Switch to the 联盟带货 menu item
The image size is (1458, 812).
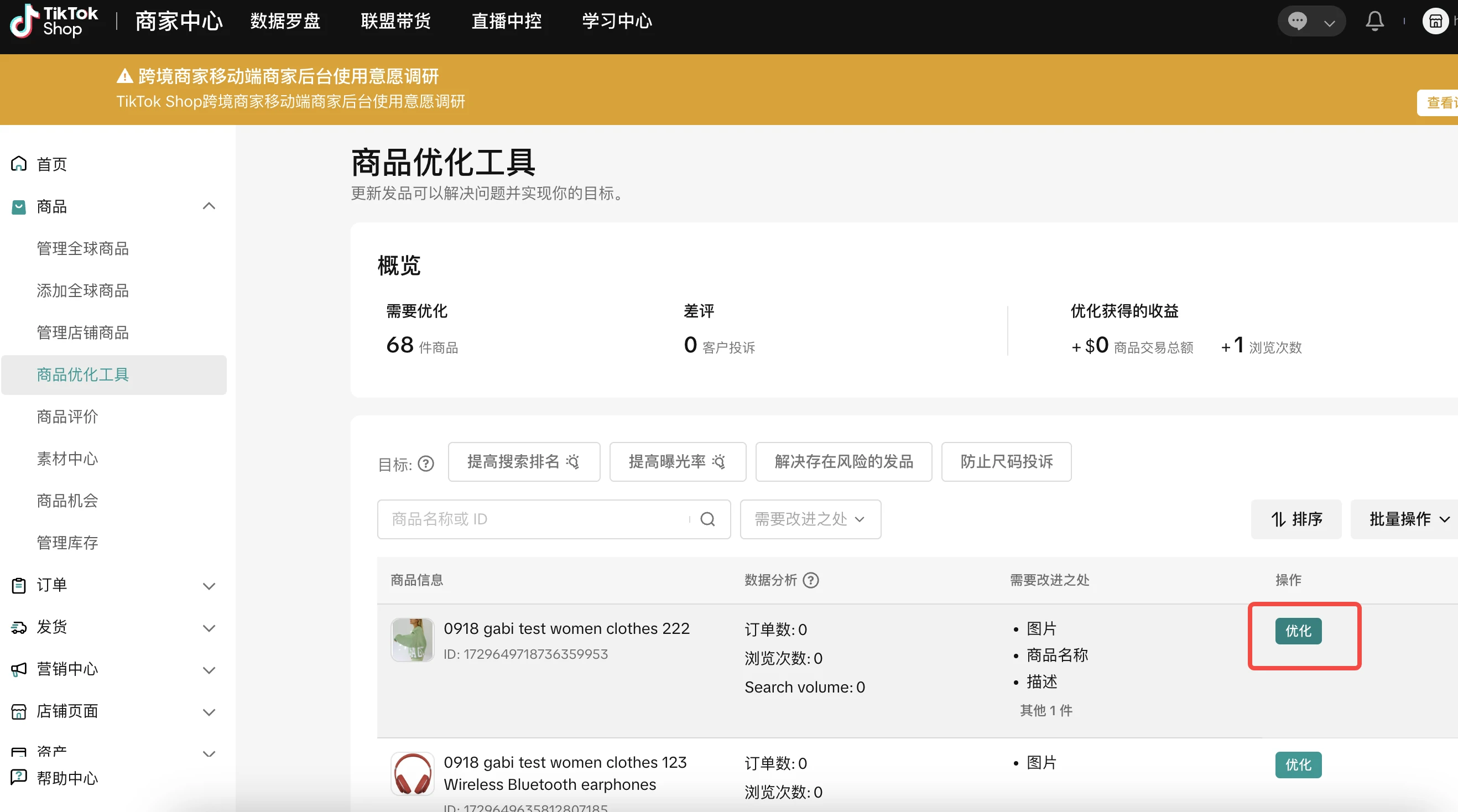[x=395, y=20]
